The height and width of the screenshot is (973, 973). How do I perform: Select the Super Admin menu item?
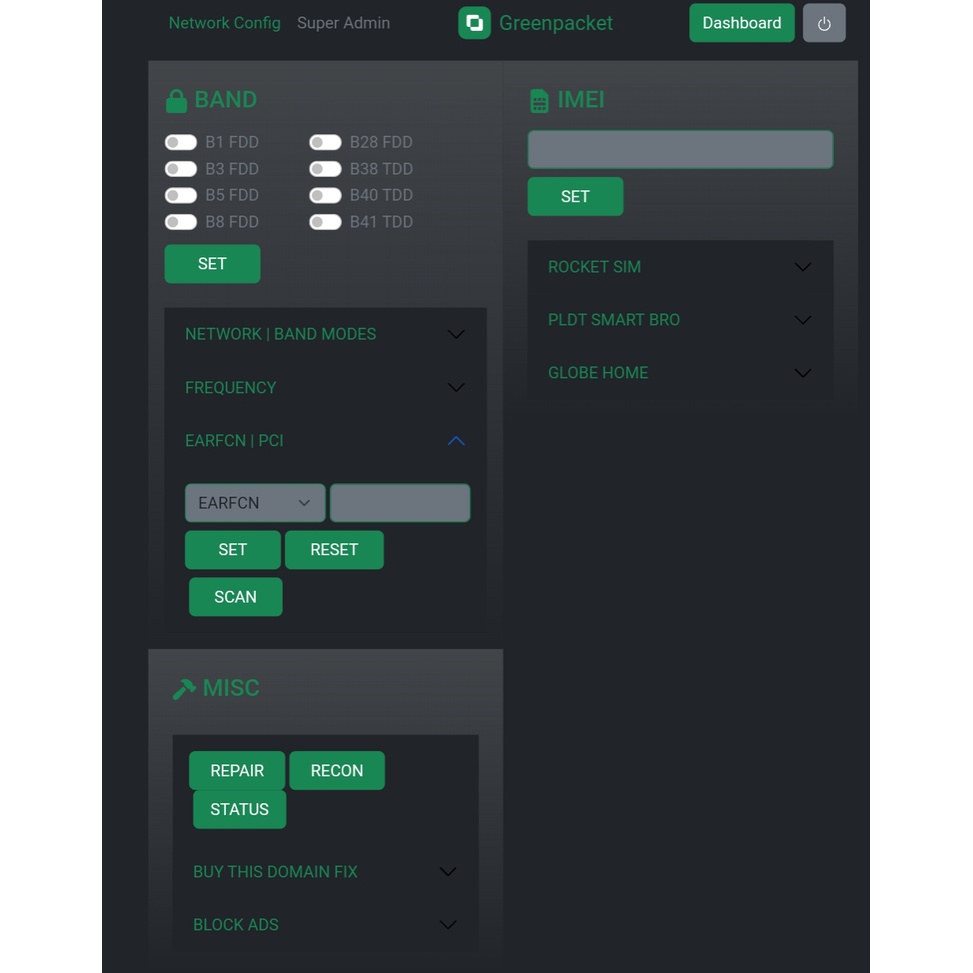(x=343, y=23)
